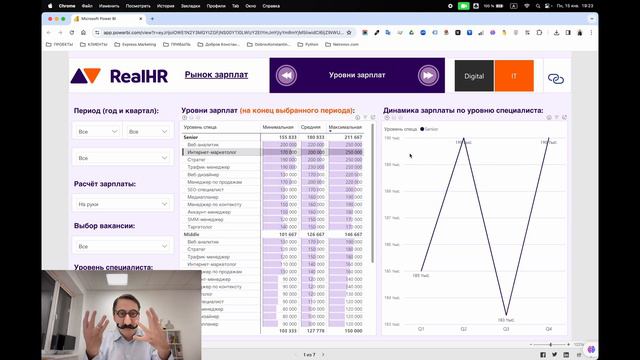This screenshot has width=640, height=360.
Task: Click the zoom-in plus icon
Action: [568, 344]
